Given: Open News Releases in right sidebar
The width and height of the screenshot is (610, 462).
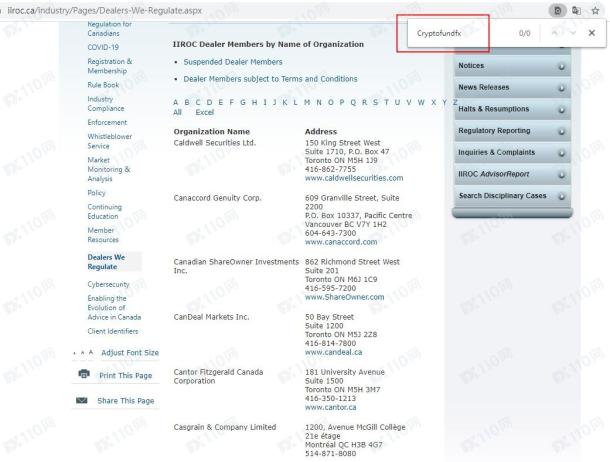Looking at the screenshot, I should click(484, 87).
